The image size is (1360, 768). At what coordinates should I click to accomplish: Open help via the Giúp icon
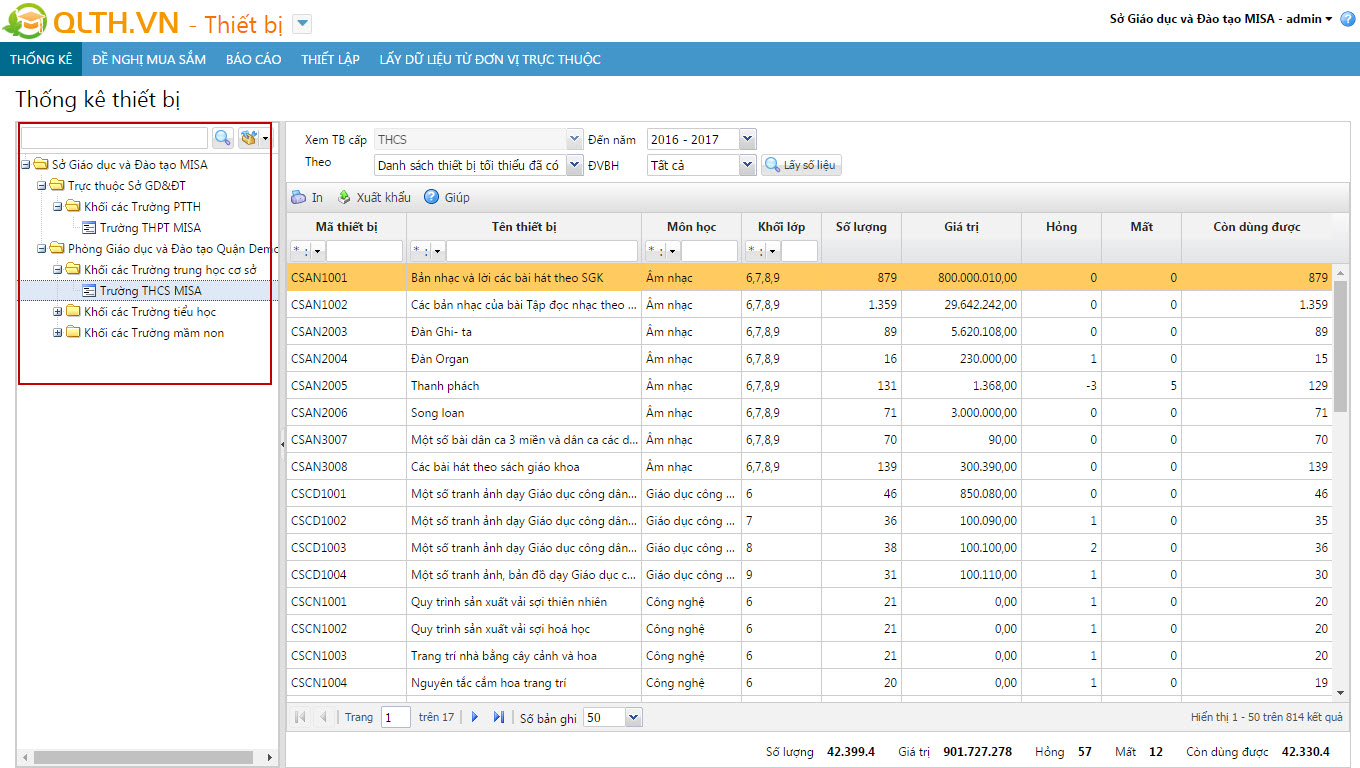(x=432, y=197)
